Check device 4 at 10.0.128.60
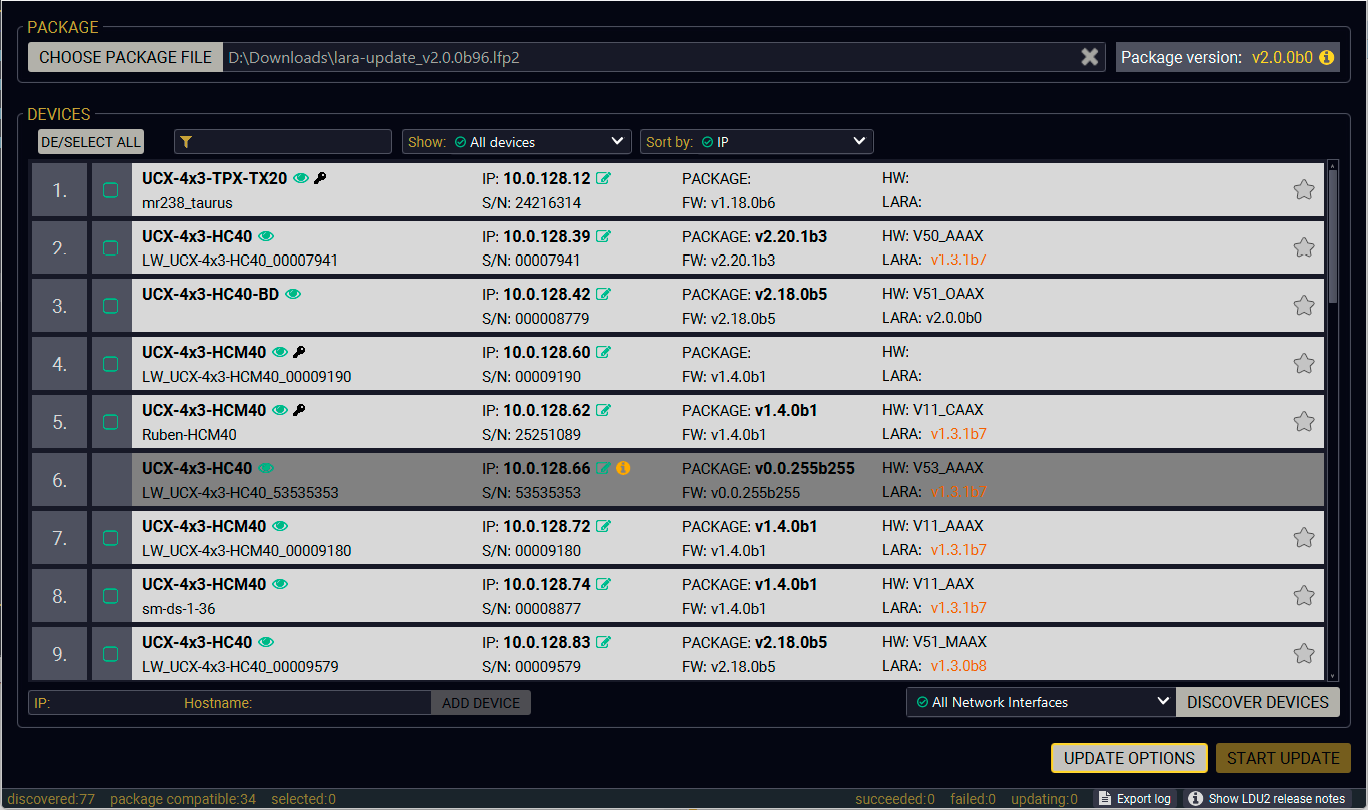The width and height of the screenshot is (1368, 810). point(111,364)
